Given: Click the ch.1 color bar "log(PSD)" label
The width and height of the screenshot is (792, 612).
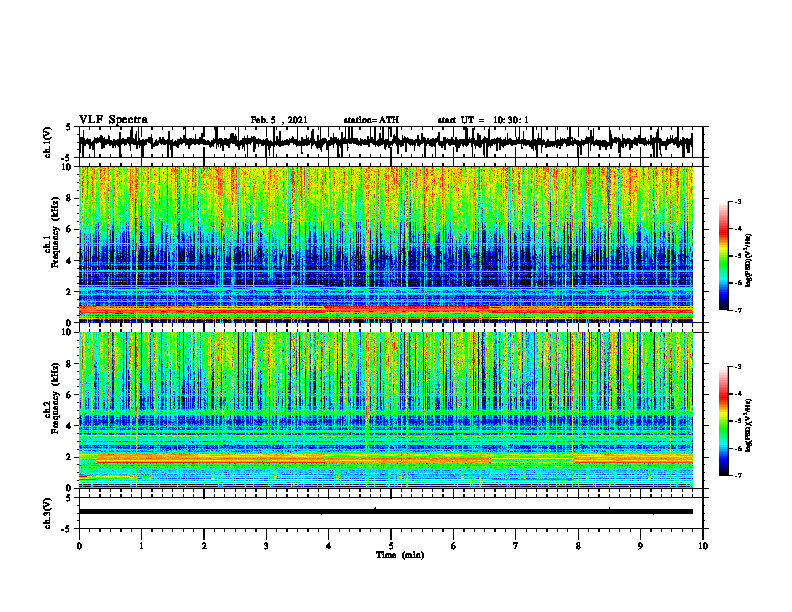Looking at the screenshot, I should 749,261.
